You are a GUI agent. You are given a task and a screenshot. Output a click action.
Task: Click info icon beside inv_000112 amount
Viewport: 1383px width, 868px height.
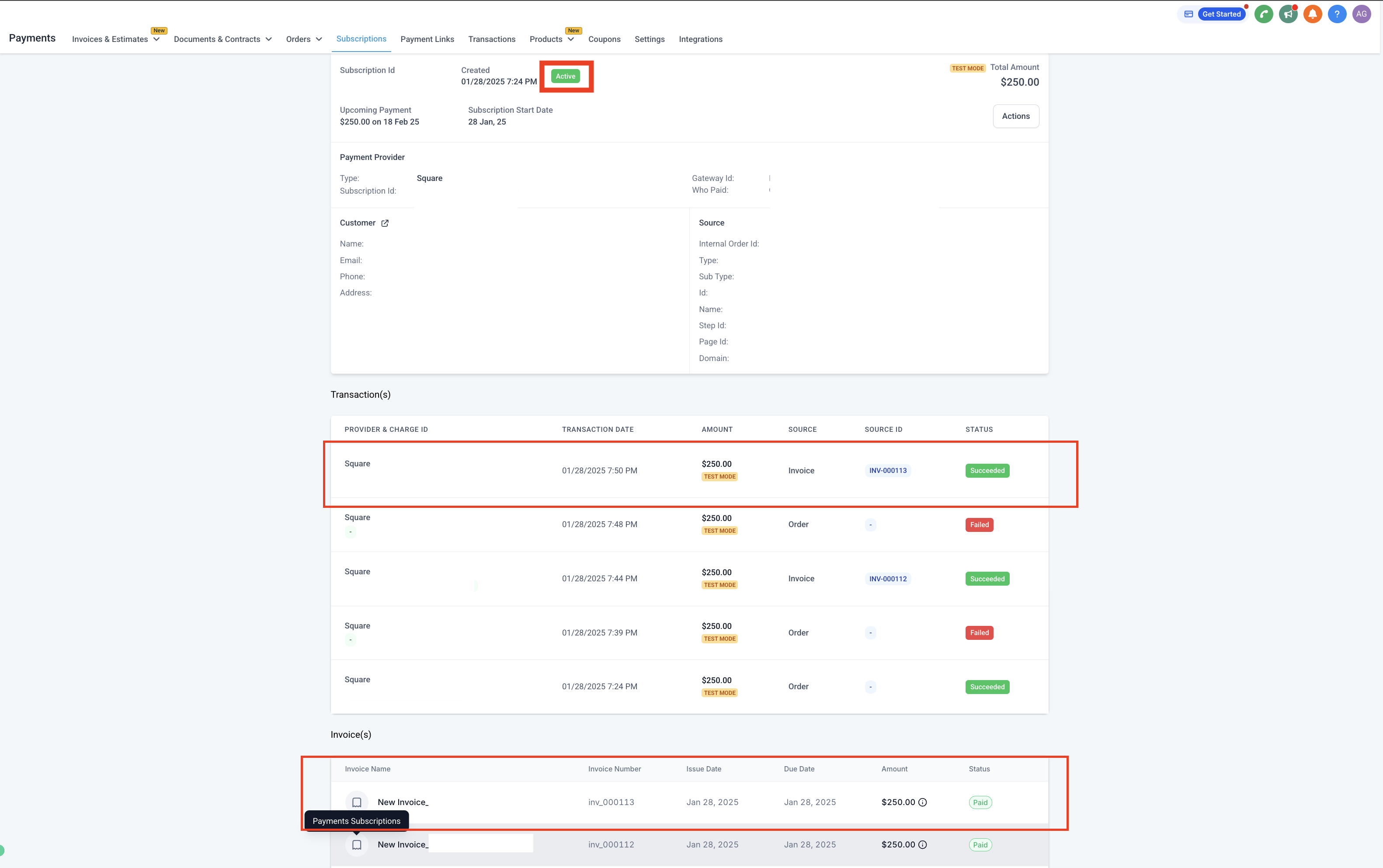pyautogui.click(x=923, y=845)
